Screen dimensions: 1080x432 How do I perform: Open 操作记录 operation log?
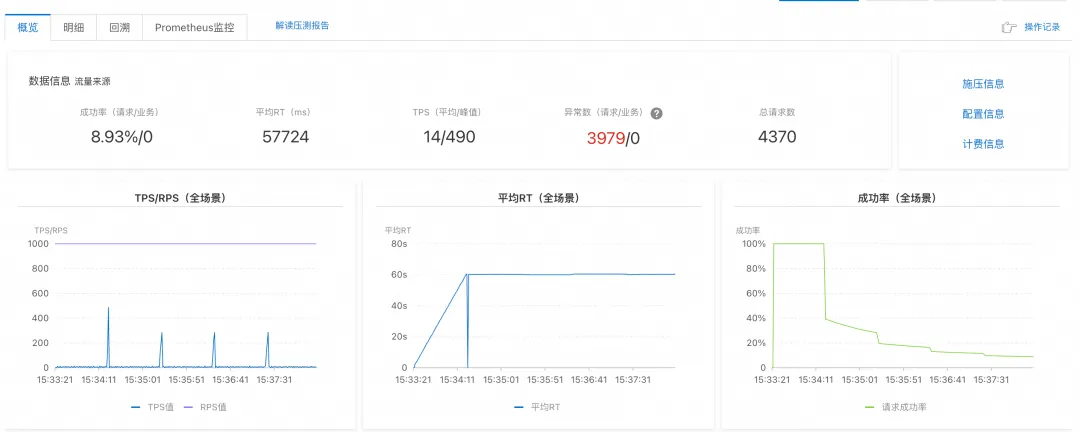(x=1042, y=28)
